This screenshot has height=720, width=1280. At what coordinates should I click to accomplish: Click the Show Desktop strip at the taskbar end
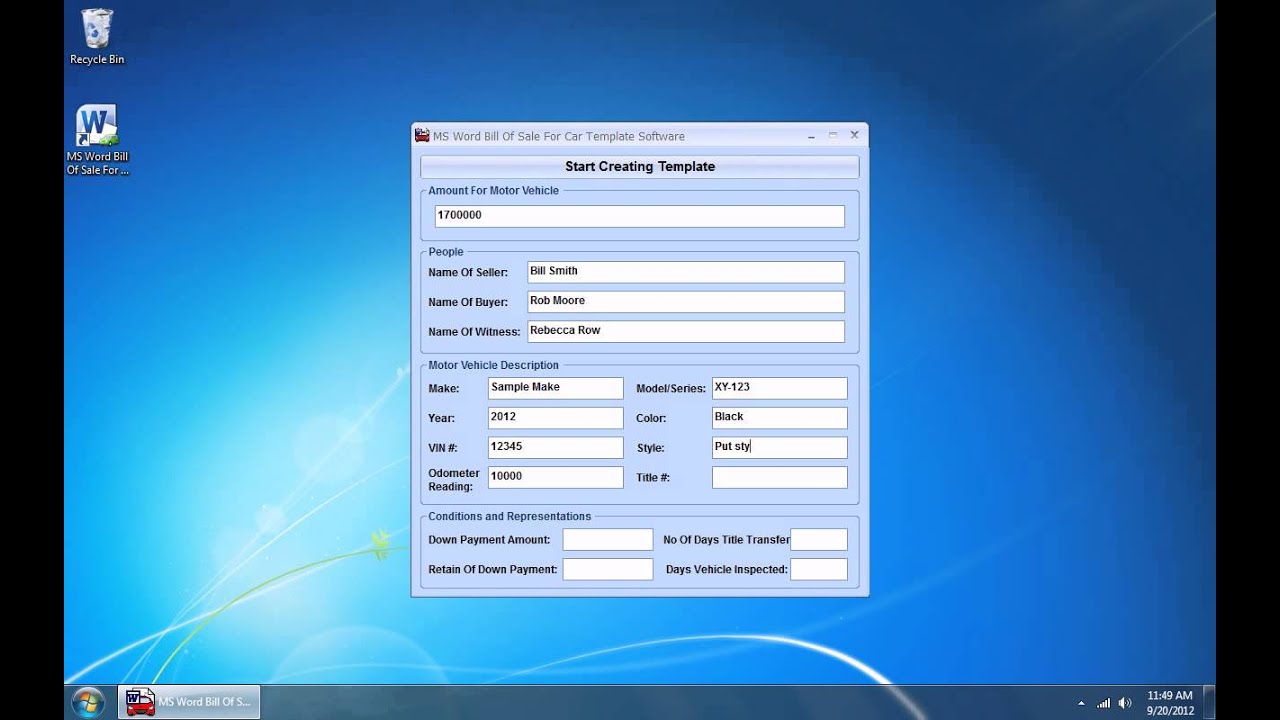1209,702
